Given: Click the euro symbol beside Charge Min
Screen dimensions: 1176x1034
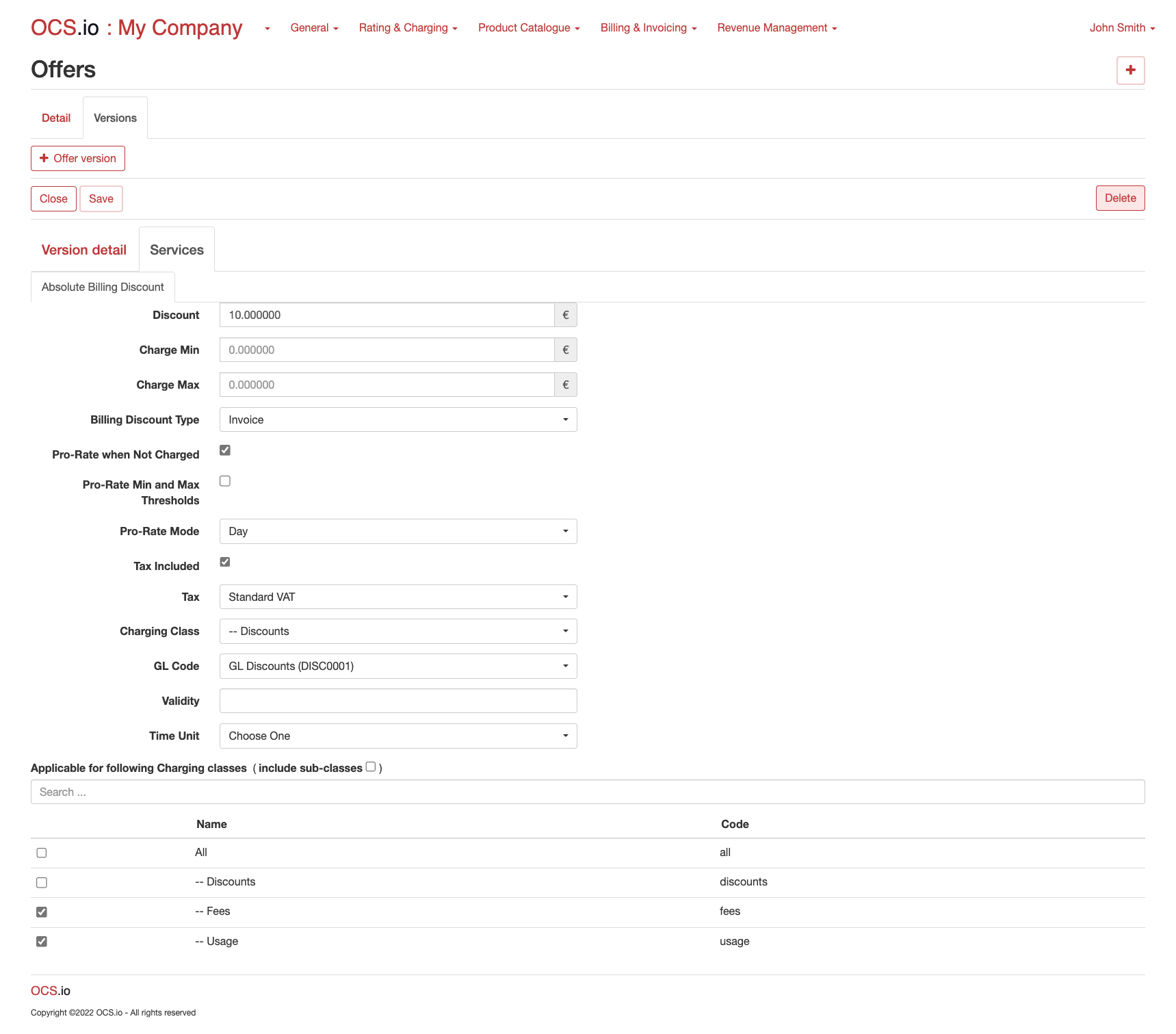Looking at the screenshot, I should pyautogui.click(x=565, y=350).
